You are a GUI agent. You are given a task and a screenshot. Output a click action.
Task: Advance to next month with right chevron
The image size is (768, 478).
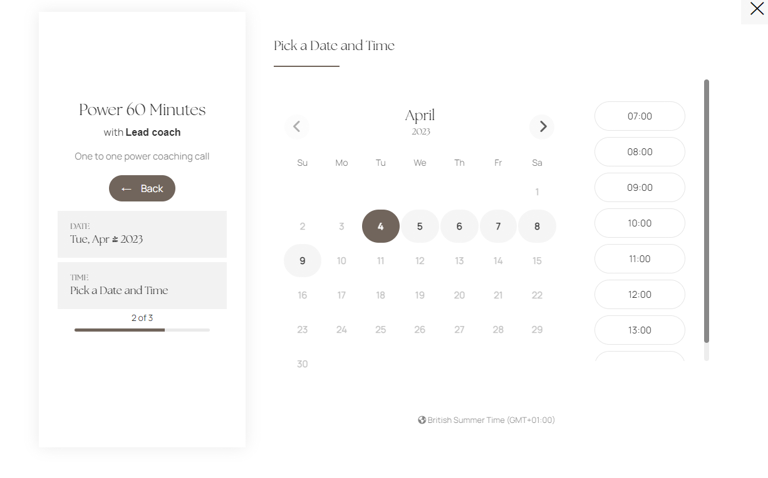tap(542, 126)
